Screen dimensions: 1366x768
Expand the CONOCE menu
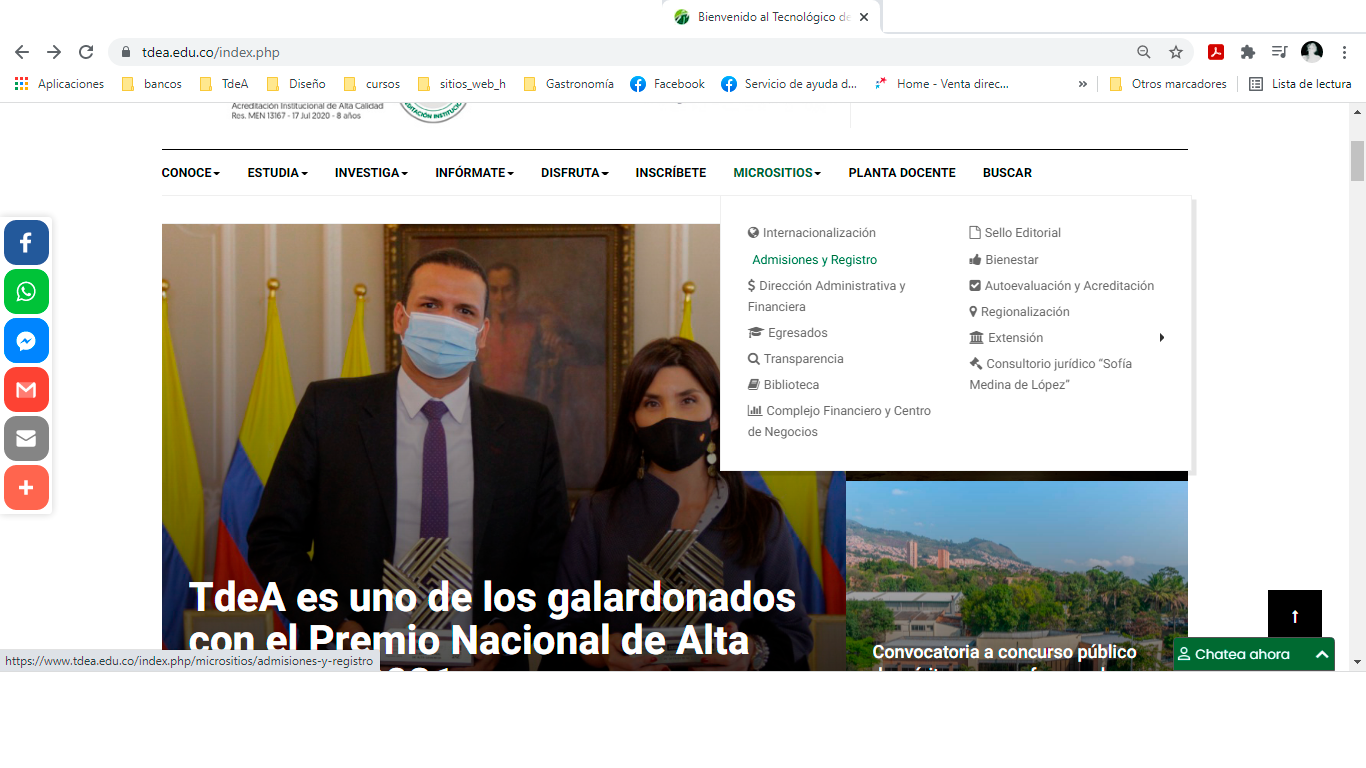pos(190,173)
